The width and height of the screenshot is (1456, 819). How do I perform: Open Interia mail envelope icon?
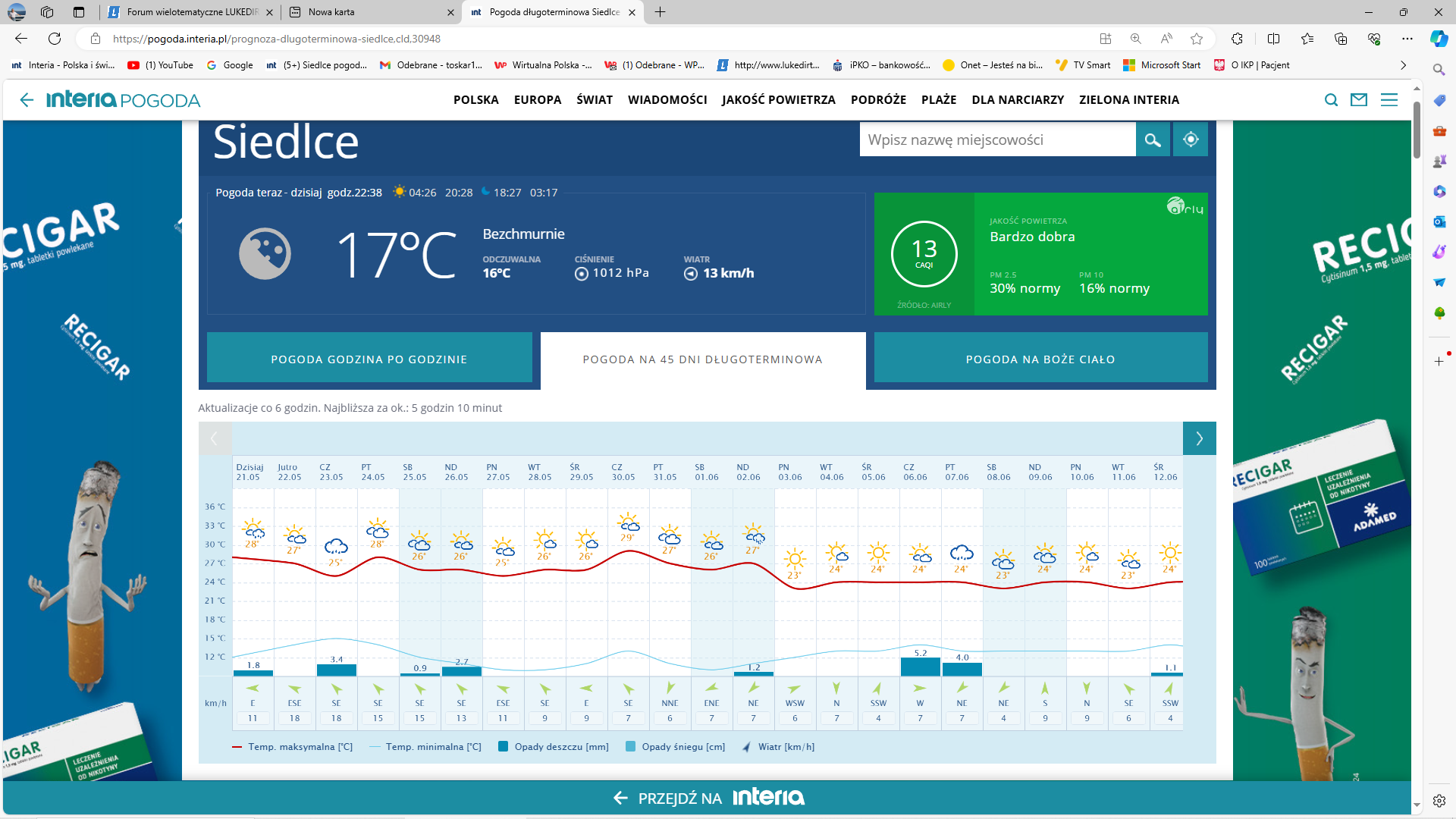coord(1359,100)
